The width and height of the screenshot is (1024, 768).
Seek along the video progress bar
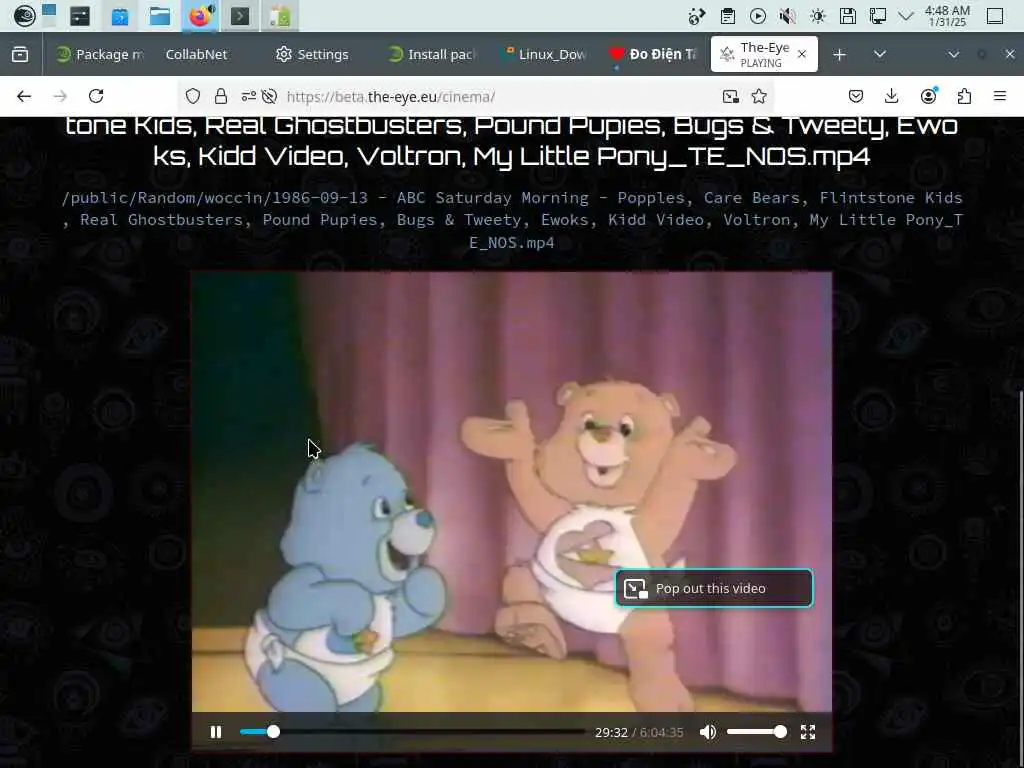click(x=413, y=732)
